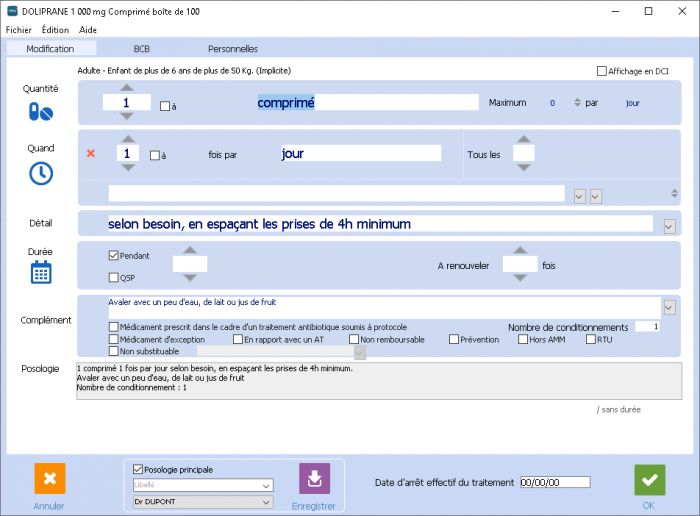
Task: Enable frequency range 'à' checkbox
Action: click(x=155, y=155)
